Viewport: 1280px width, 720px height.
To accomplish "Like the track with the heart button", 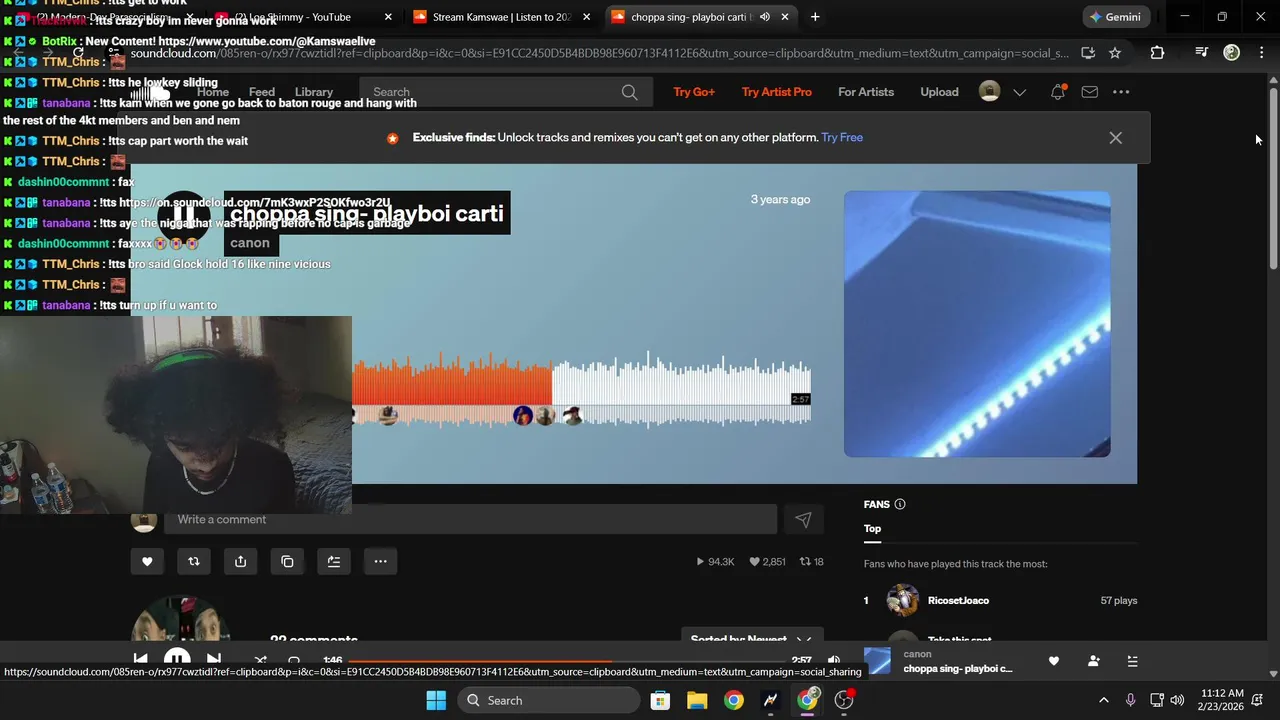I will tap(147, 561).
